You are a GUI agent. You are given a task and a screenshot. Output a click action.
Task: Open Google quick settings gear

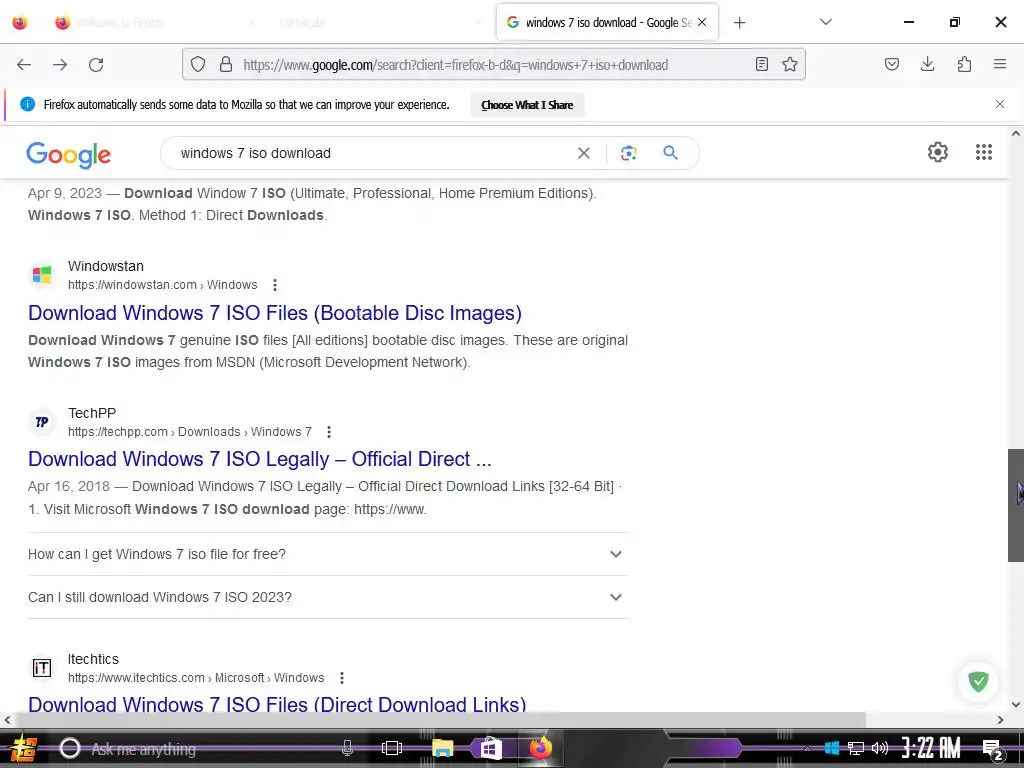tap(937, 152)
